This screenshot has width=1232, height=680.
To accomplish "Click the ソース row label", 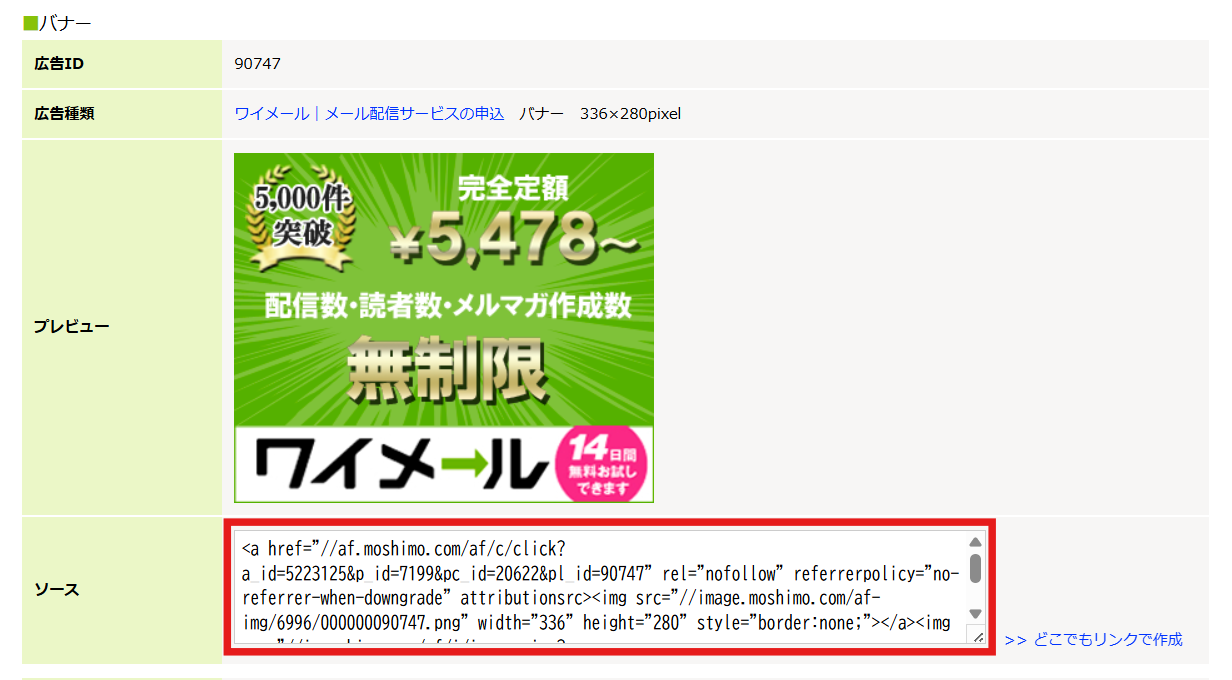I will (x=57, y=589).
